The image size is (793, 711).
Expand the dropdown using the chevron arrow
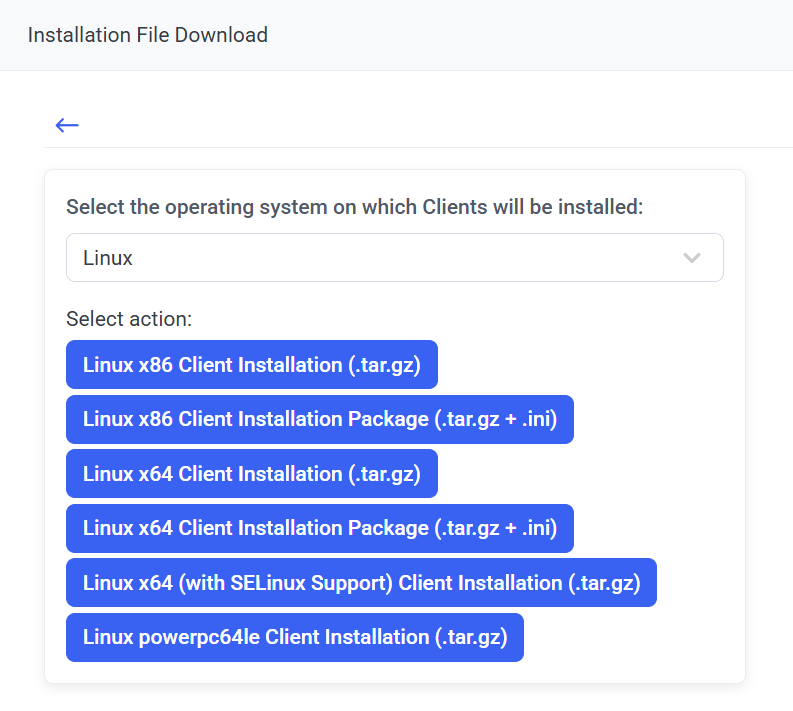point(691,258)
